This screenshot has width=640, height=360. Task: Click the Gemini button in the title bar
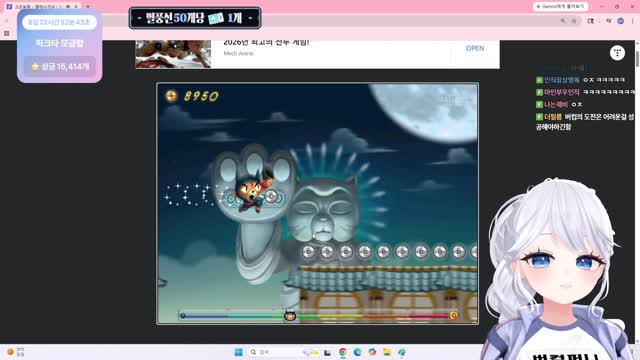tap(560, 7)
